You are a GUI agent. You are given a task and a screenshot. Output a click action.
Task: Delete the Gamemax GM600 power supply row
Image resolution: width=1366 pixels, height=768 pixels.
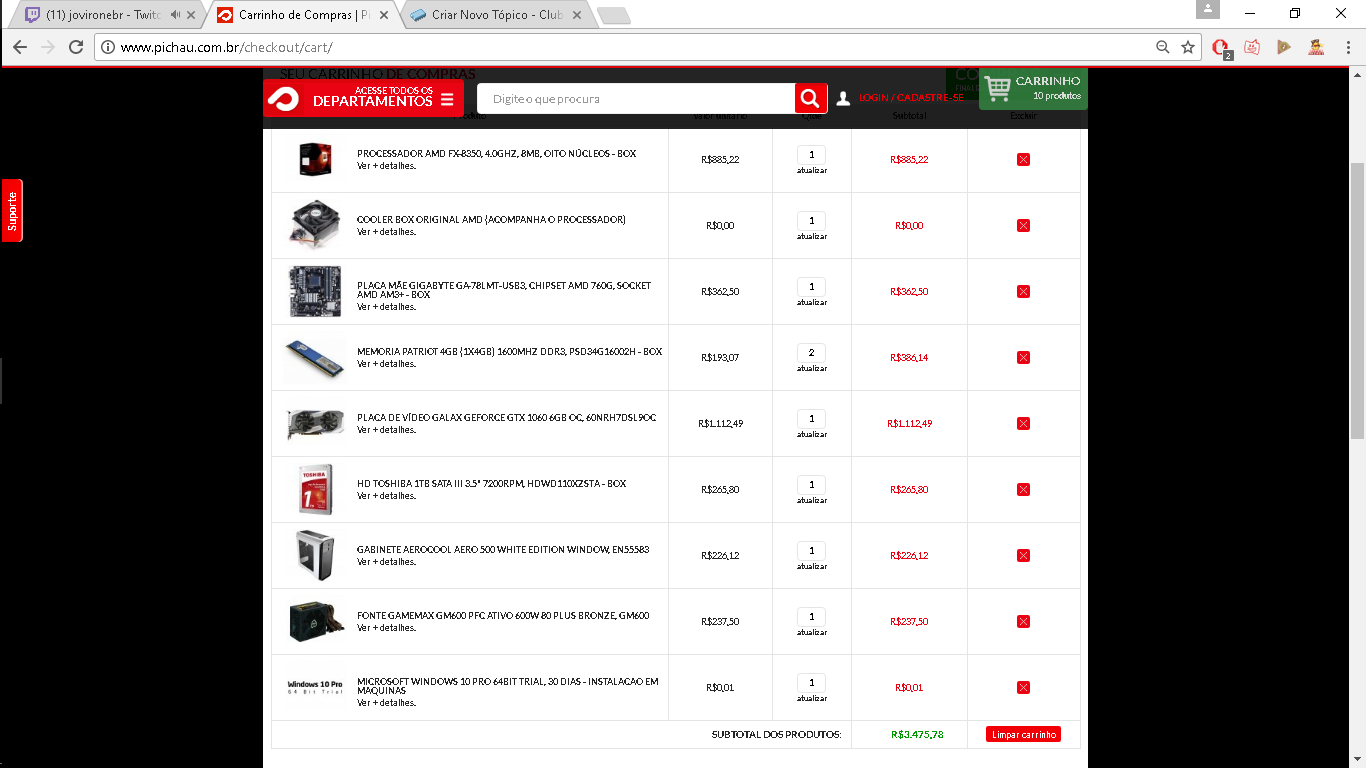[1023, 622]
